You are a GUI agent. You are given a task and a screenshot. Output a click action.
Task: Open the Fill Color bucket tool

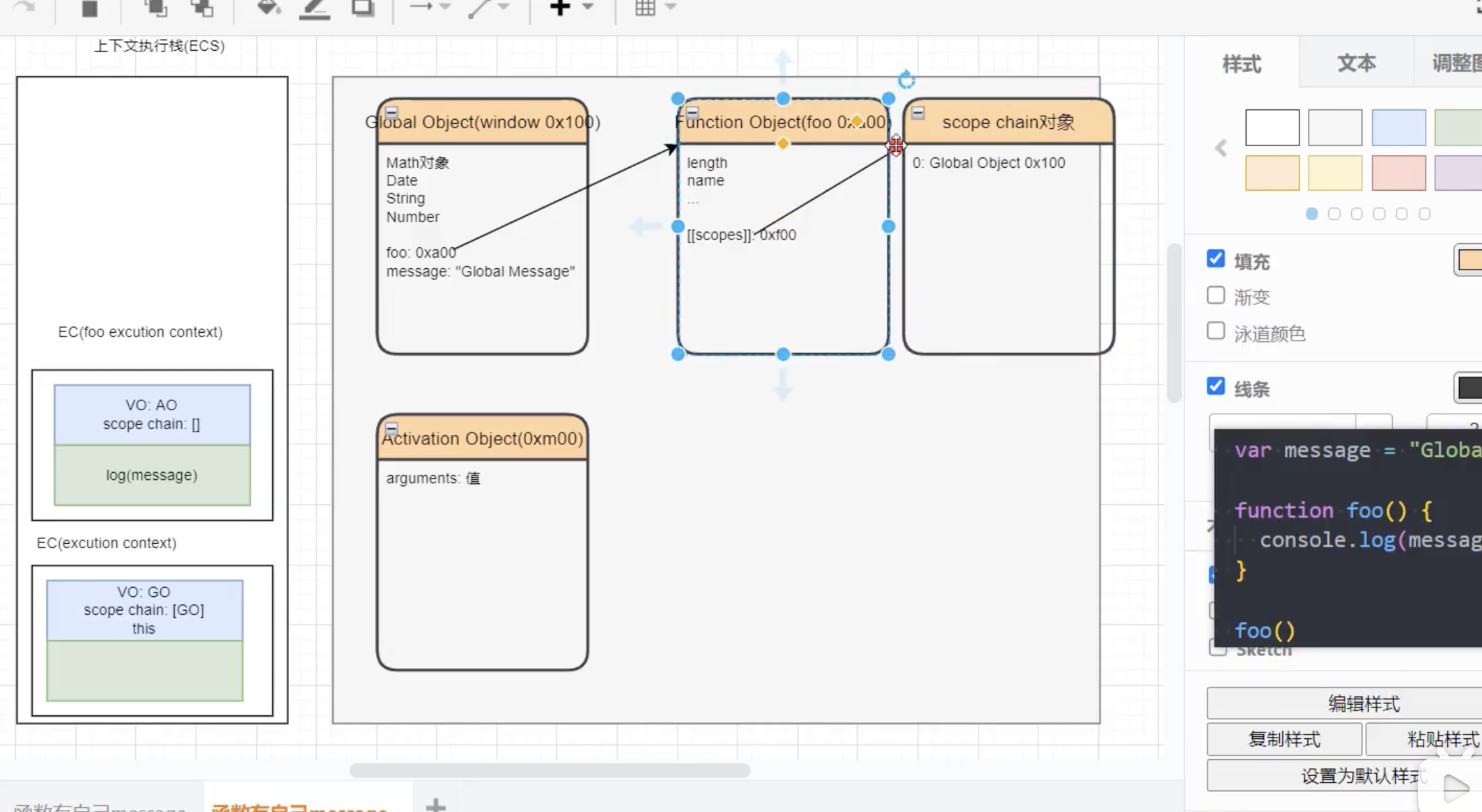(269, 8)
